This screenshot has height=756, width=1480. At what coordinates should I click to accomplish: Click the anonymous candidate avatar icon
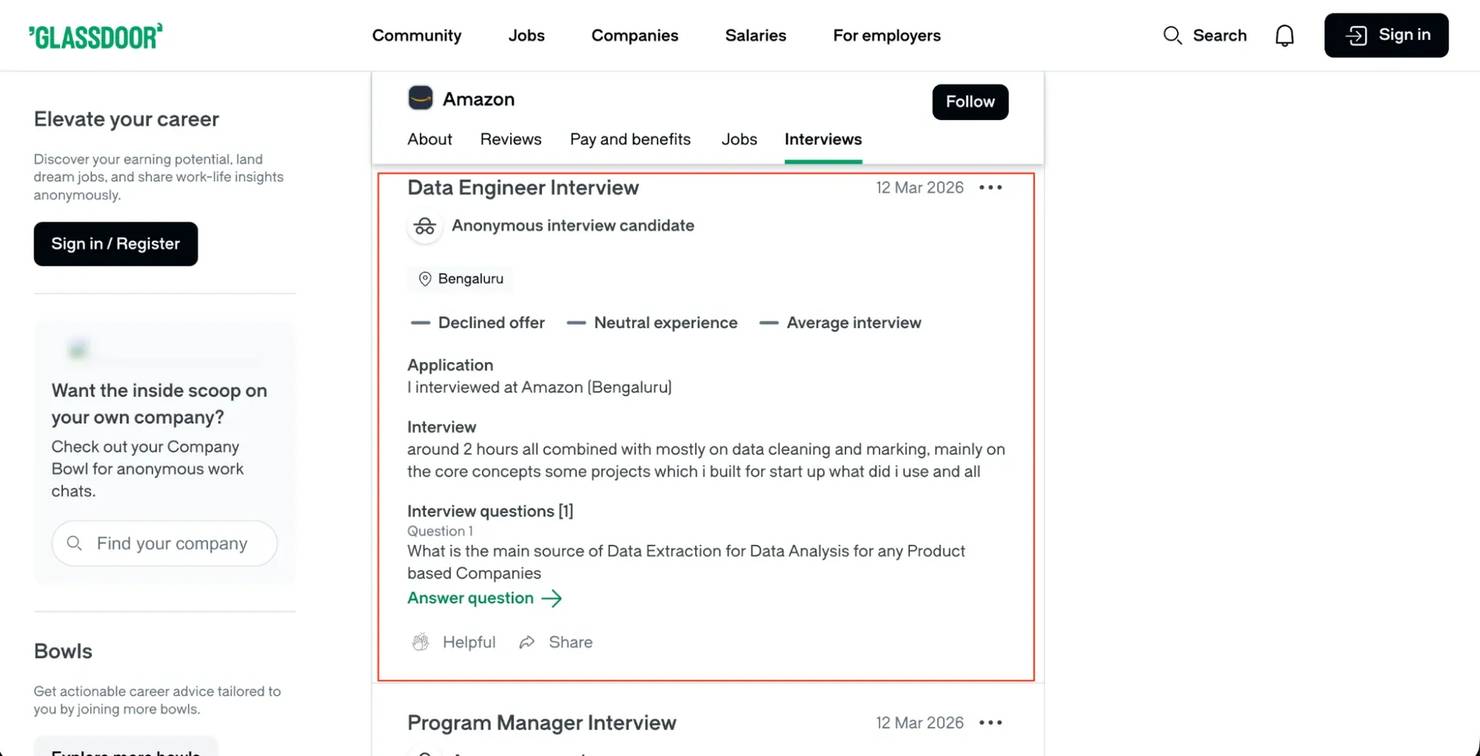coord(425,226)
